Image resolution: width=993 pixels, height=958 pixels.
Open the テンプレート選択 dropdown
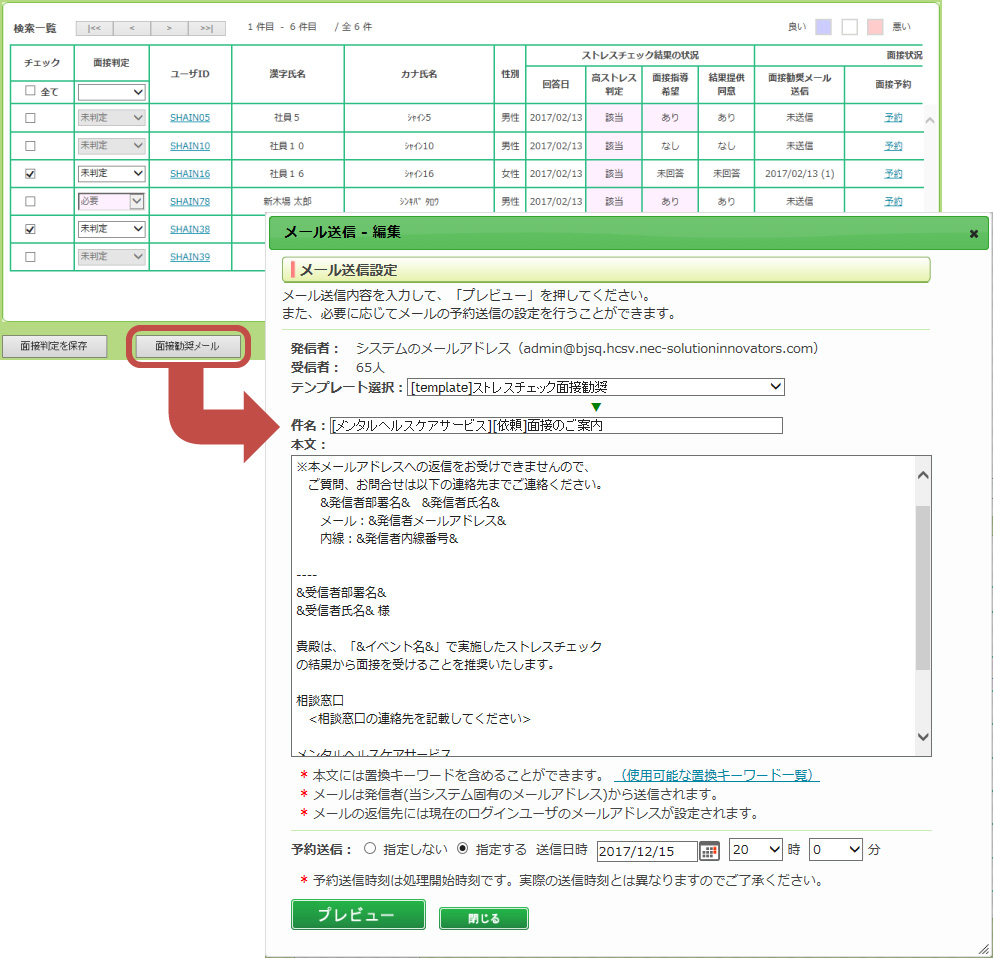tap(596, 387)
